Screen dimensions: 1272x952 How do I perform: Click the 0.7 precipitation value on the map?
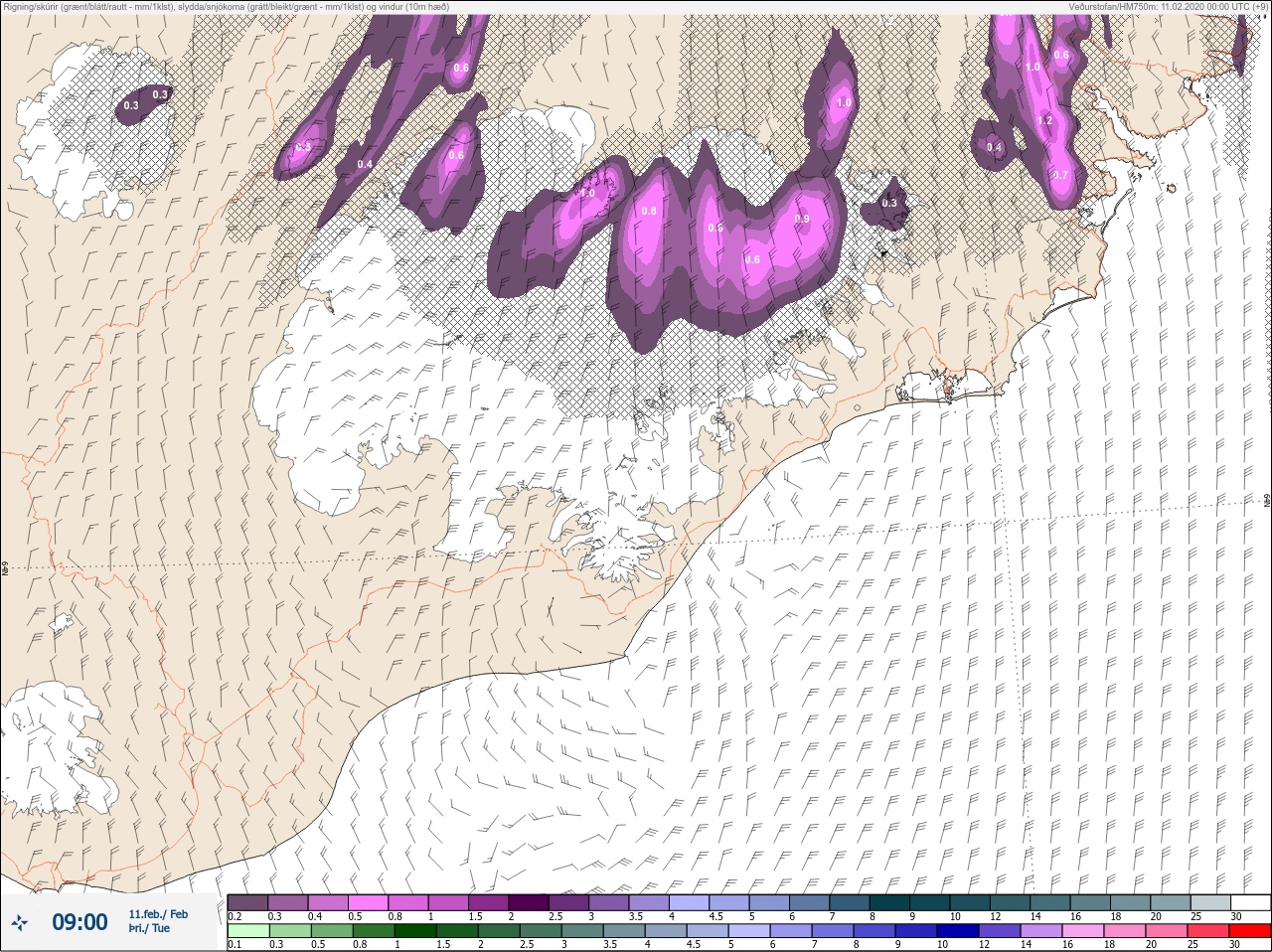click(1060, 175)
